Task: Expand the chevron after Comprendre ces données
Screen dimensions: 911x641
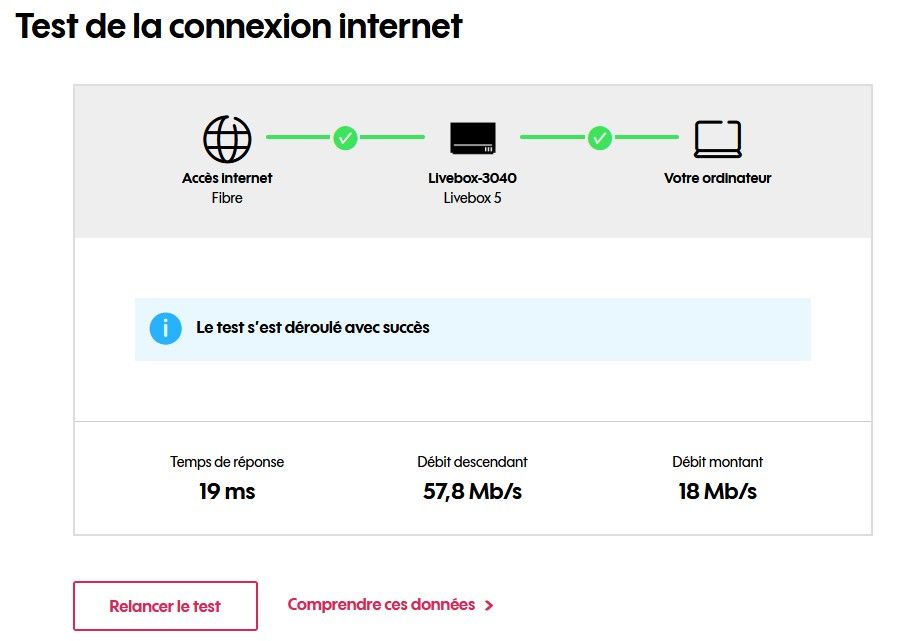Action: [x=488, y=605]
